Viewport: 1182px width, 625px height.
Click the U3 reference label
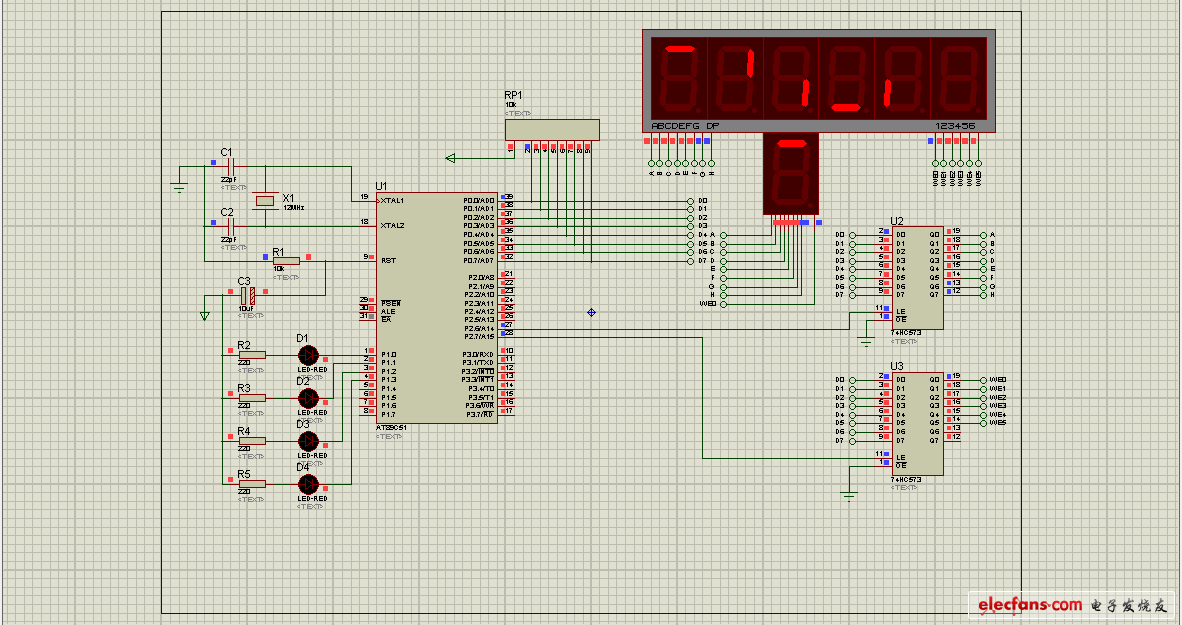(x=897, y=366)
